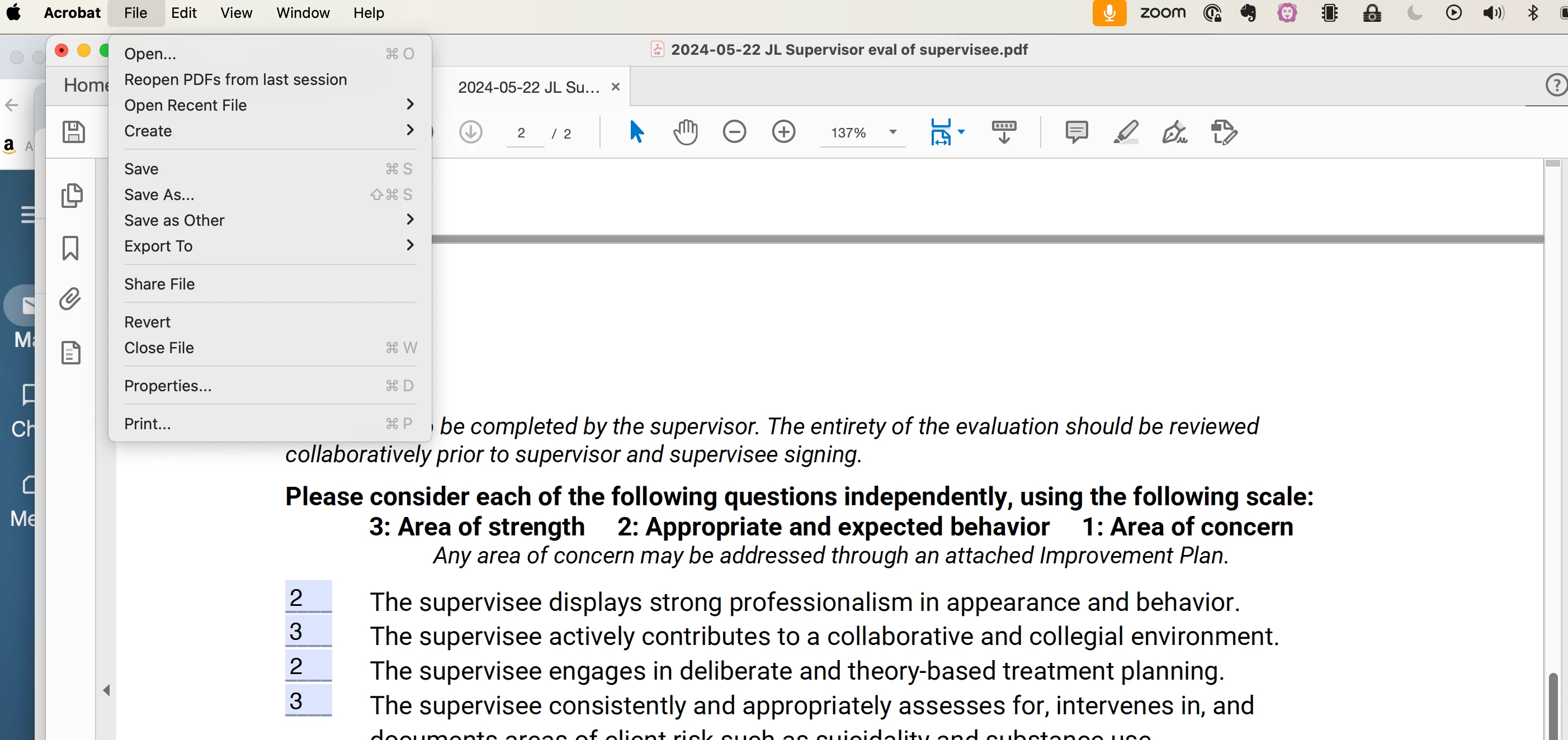Add a sticky note comment

tap(1076, 132)
